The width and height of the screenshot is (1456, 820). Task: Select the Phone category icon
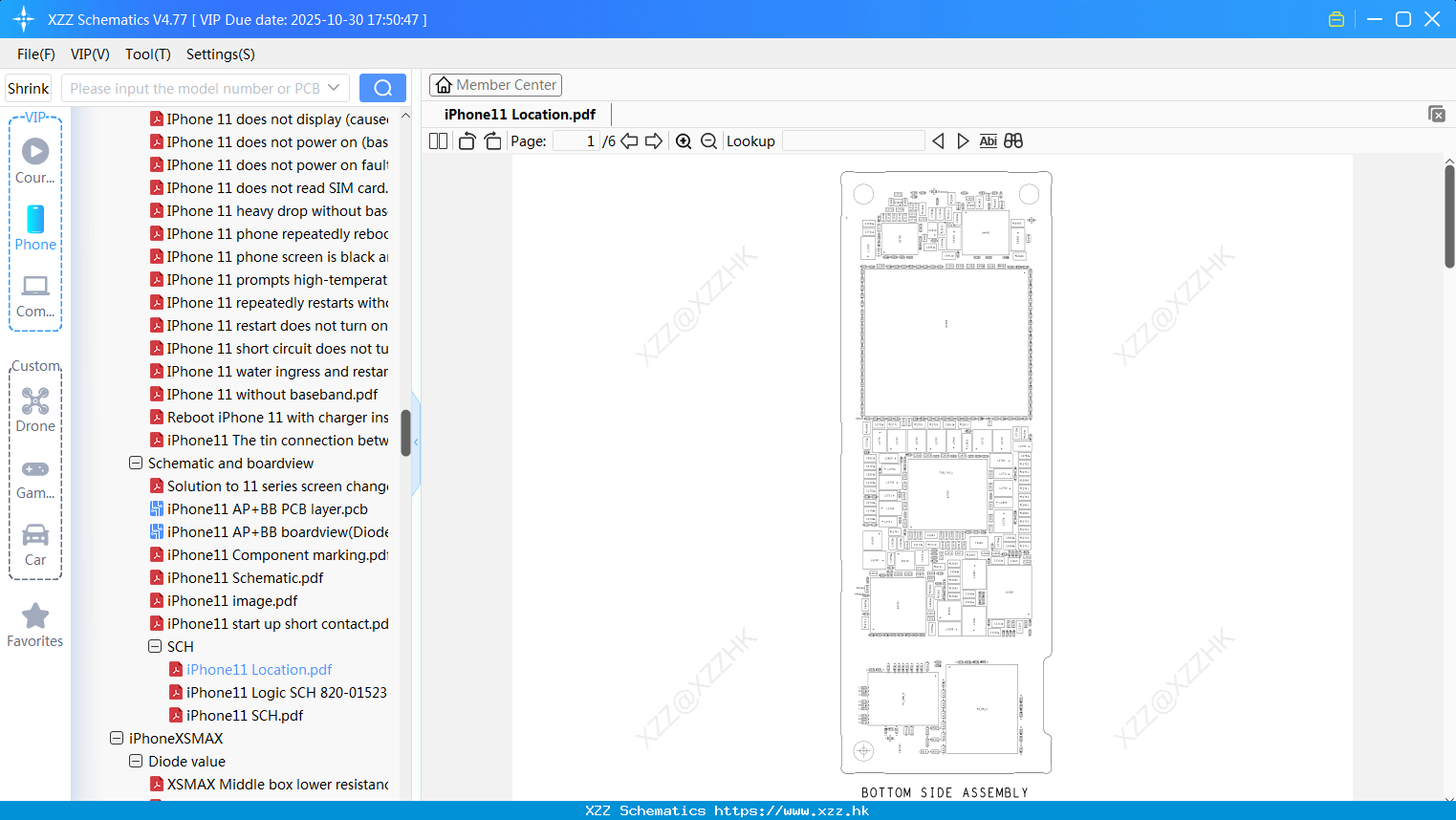[x=35, y=227]
